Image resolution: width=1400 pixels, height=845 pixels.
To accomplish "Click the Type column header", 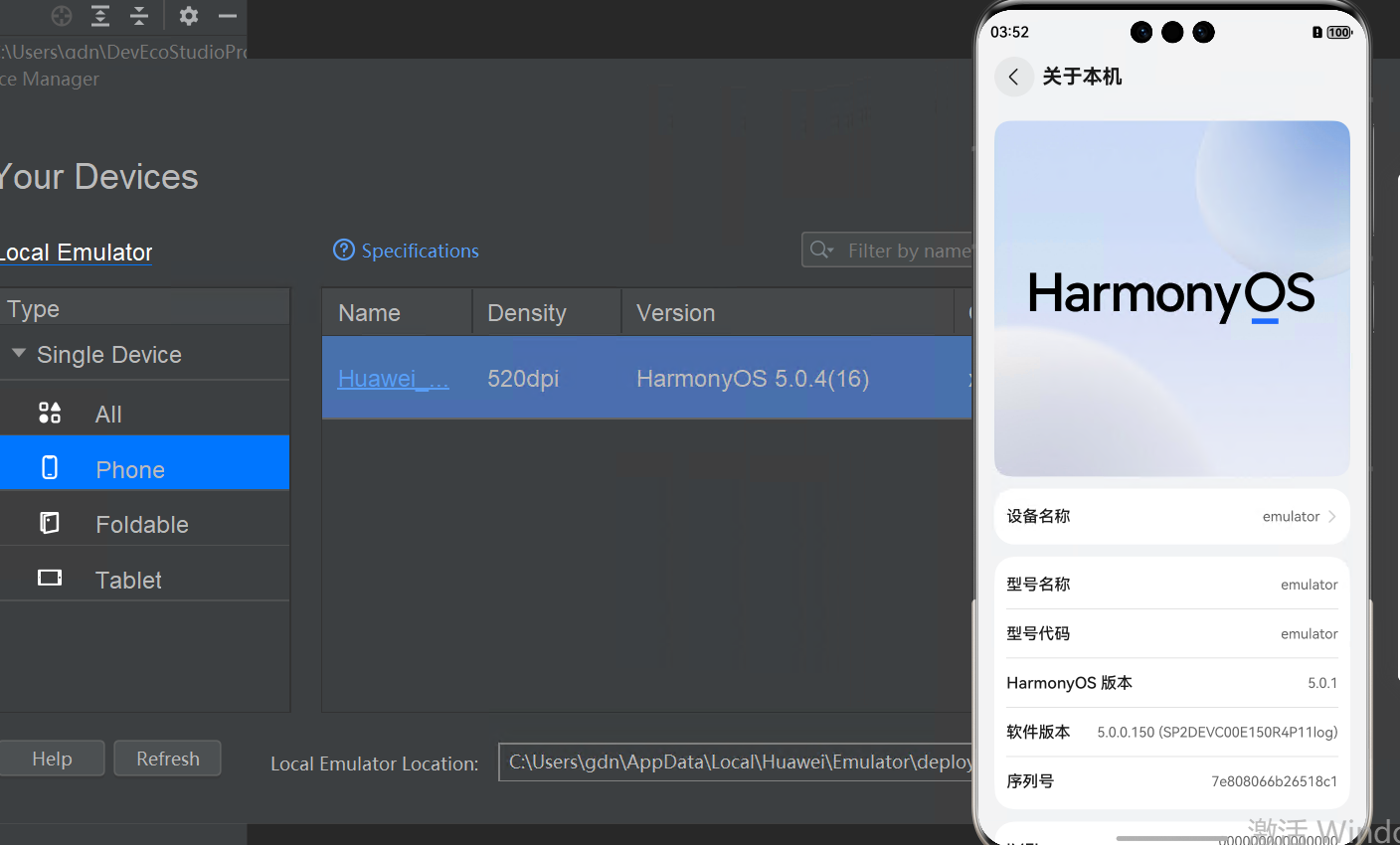I will coord(145,308).
